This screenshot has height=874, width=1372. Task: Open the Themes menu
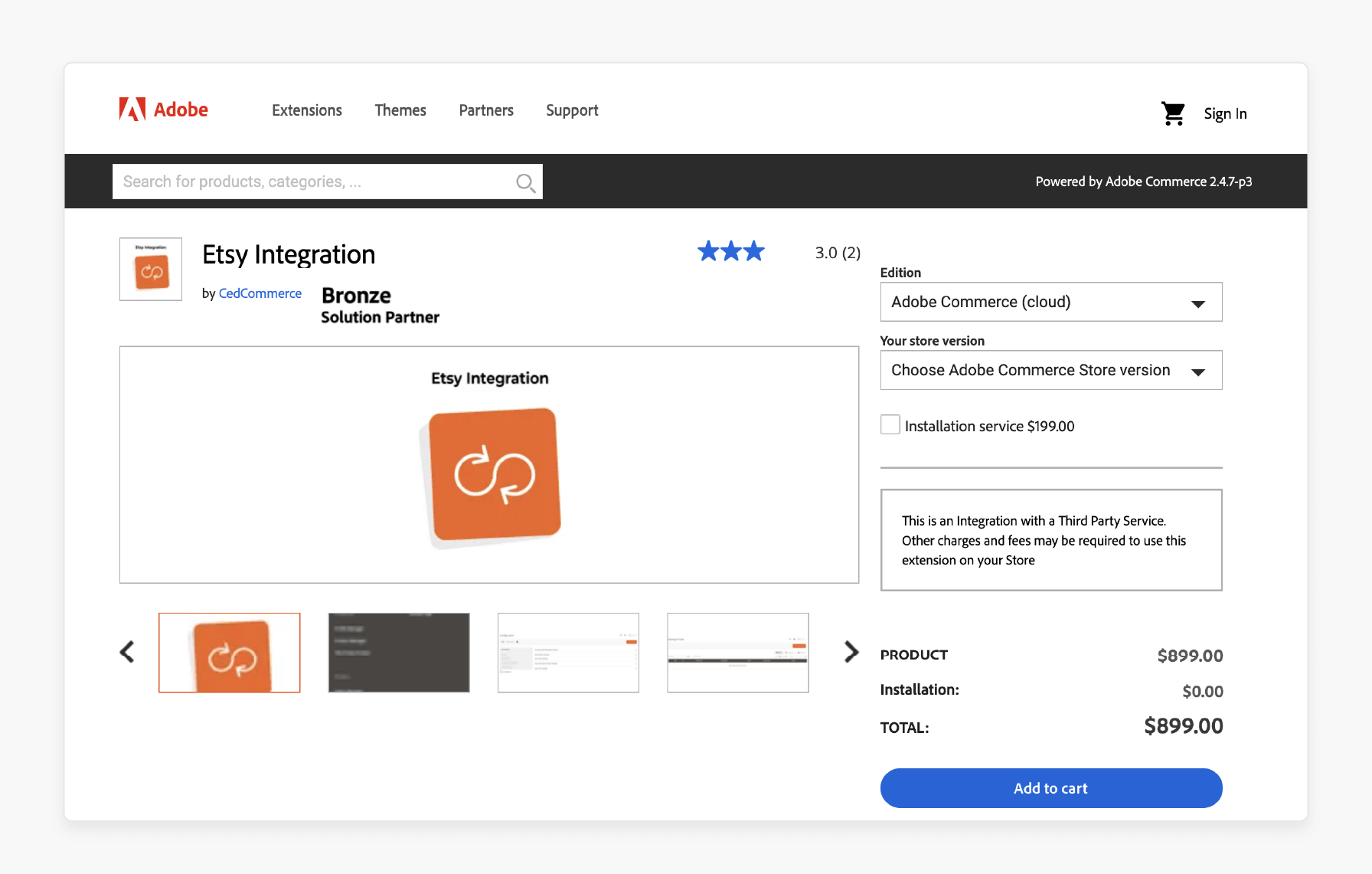pyautogui.click(x=400, y=110)
